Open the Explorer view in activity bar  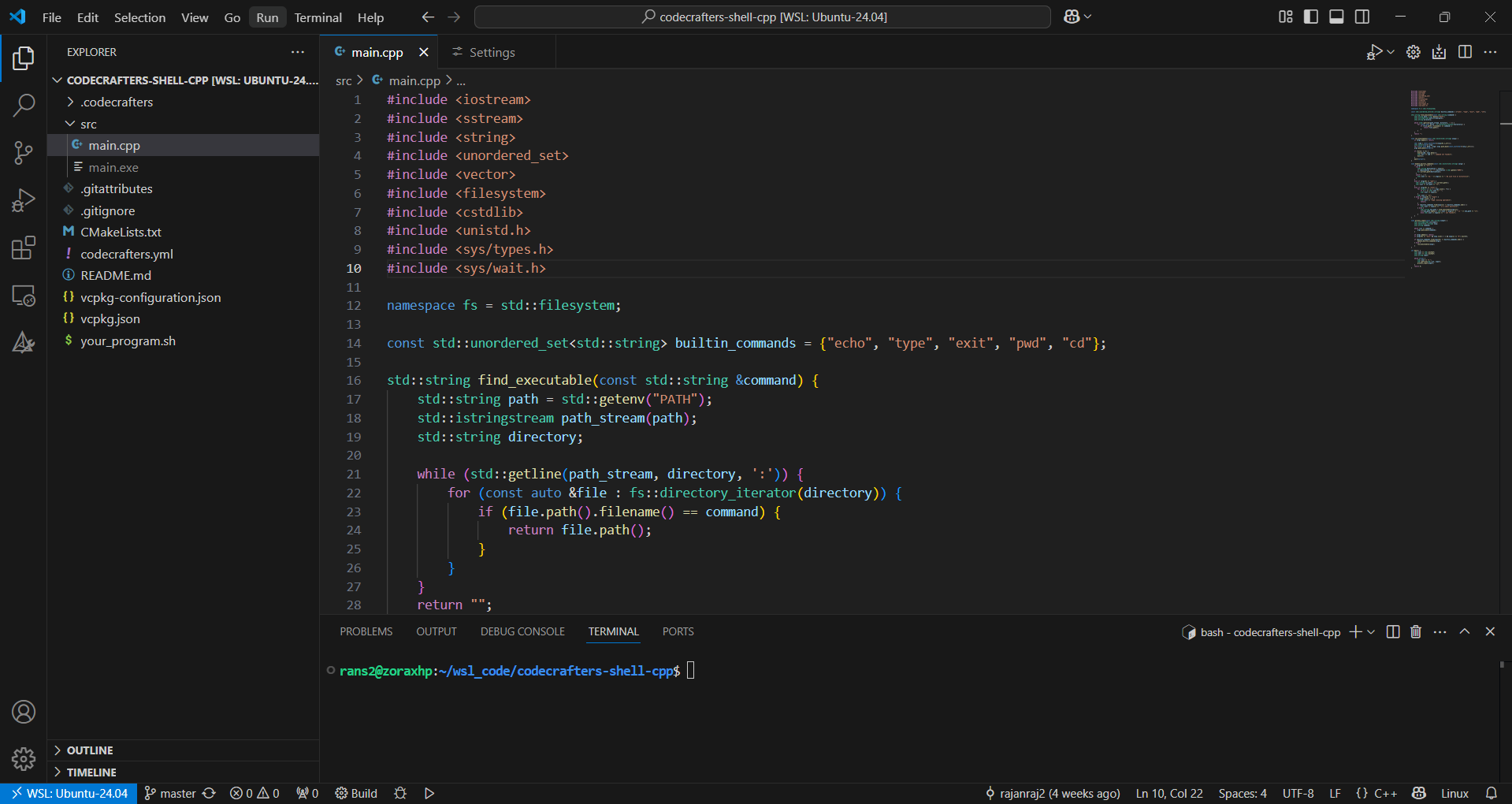click(x=24, y=58)
